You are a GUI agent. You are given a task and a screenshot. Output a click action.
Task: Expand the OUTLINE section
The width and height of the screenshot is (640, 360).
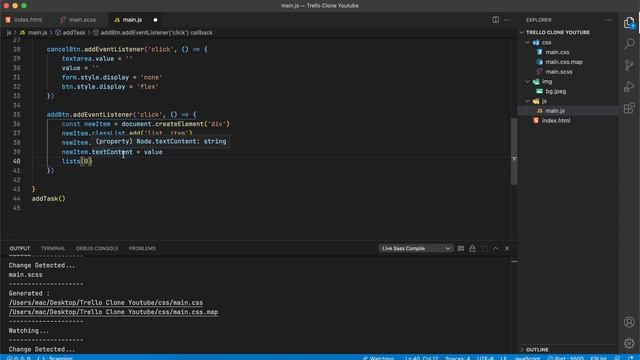pos(537,349)
